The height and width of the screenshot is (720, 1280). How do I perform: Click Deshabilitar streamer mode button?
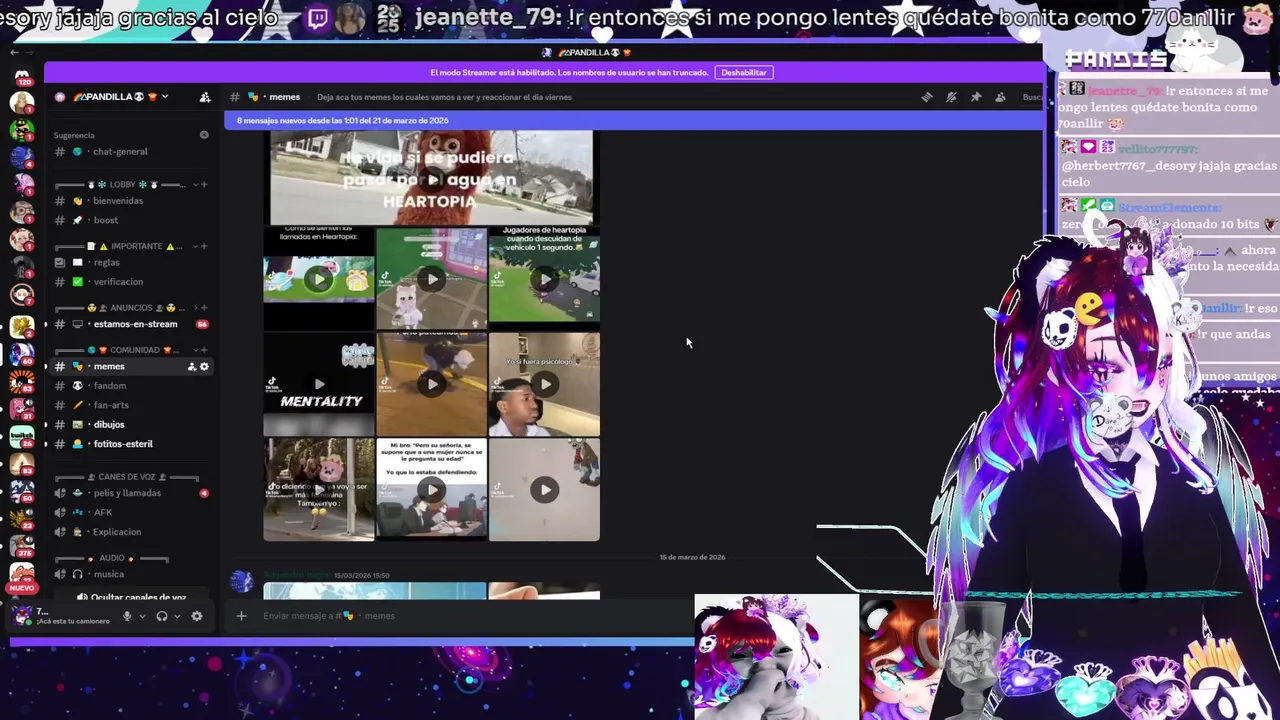(x=744, y=72)
